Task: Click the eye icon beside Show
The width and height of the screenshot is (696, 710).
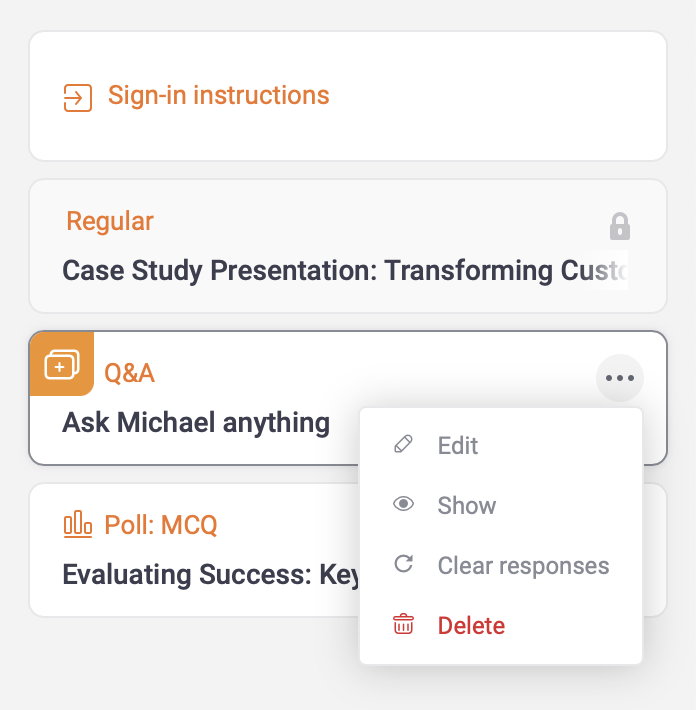Action: 403,504
